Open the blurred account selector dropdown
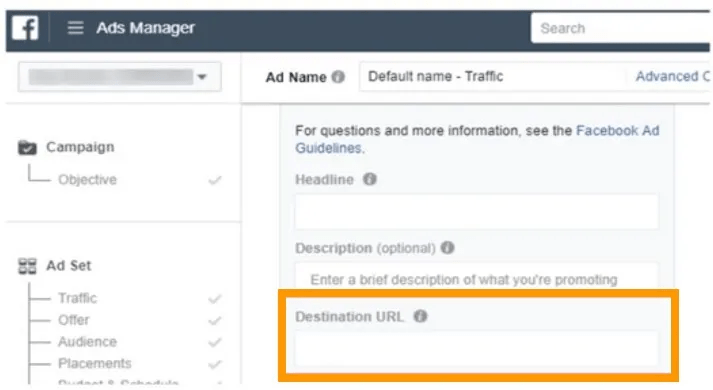The height and width of the screenshot is (390, 713). point(120,77)
